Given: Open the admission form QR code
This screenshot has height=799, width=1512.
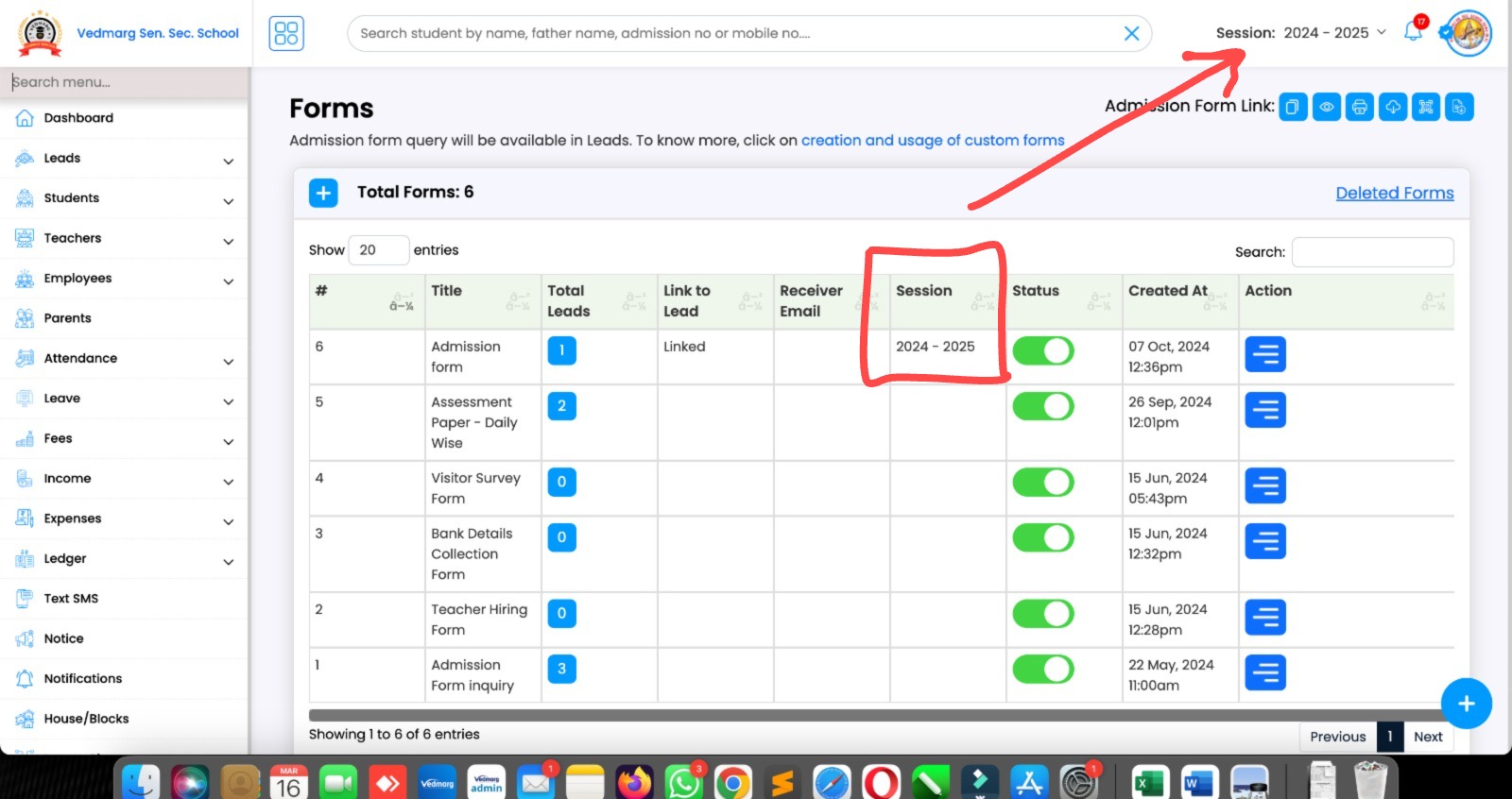Looking at the screenshot, I should click(1425, 108).
